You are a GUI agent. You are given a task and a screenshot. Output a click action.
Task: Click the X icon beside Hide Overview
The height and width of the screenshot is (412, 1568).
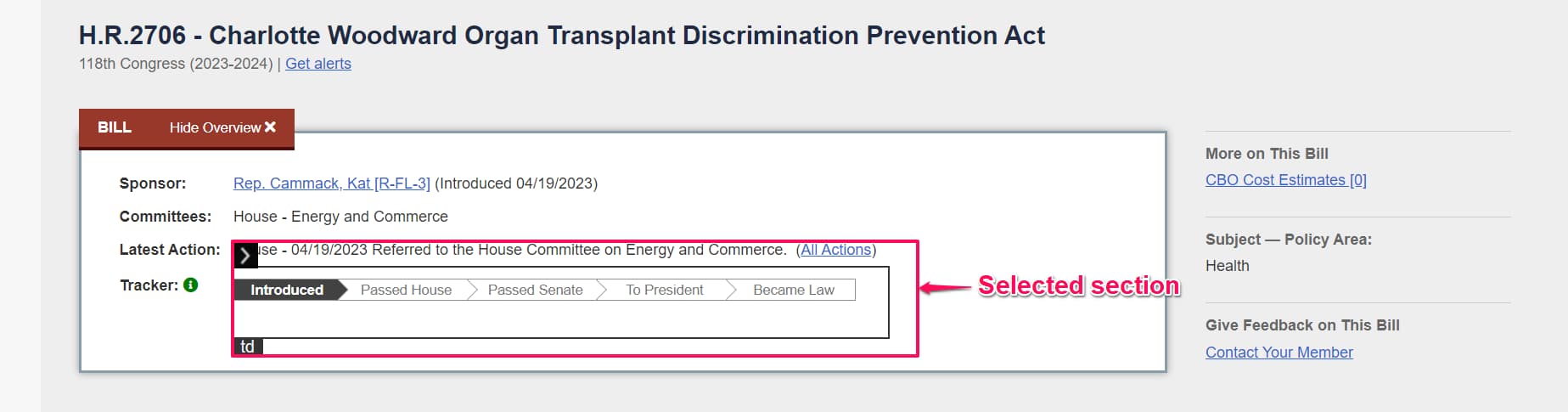270,127
